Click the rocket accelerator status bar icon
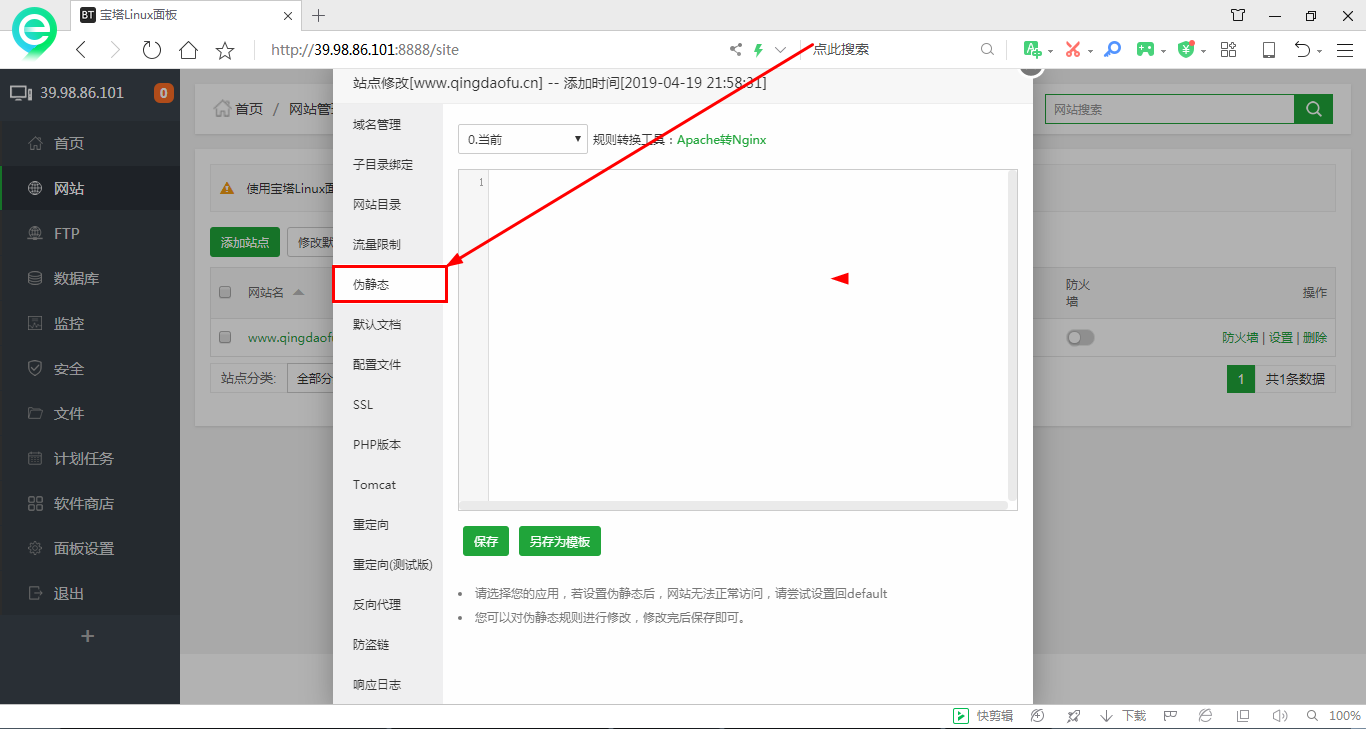The width and height of the screenshot is (1366, 729). pyautogui.click(x=1073, y=716)
